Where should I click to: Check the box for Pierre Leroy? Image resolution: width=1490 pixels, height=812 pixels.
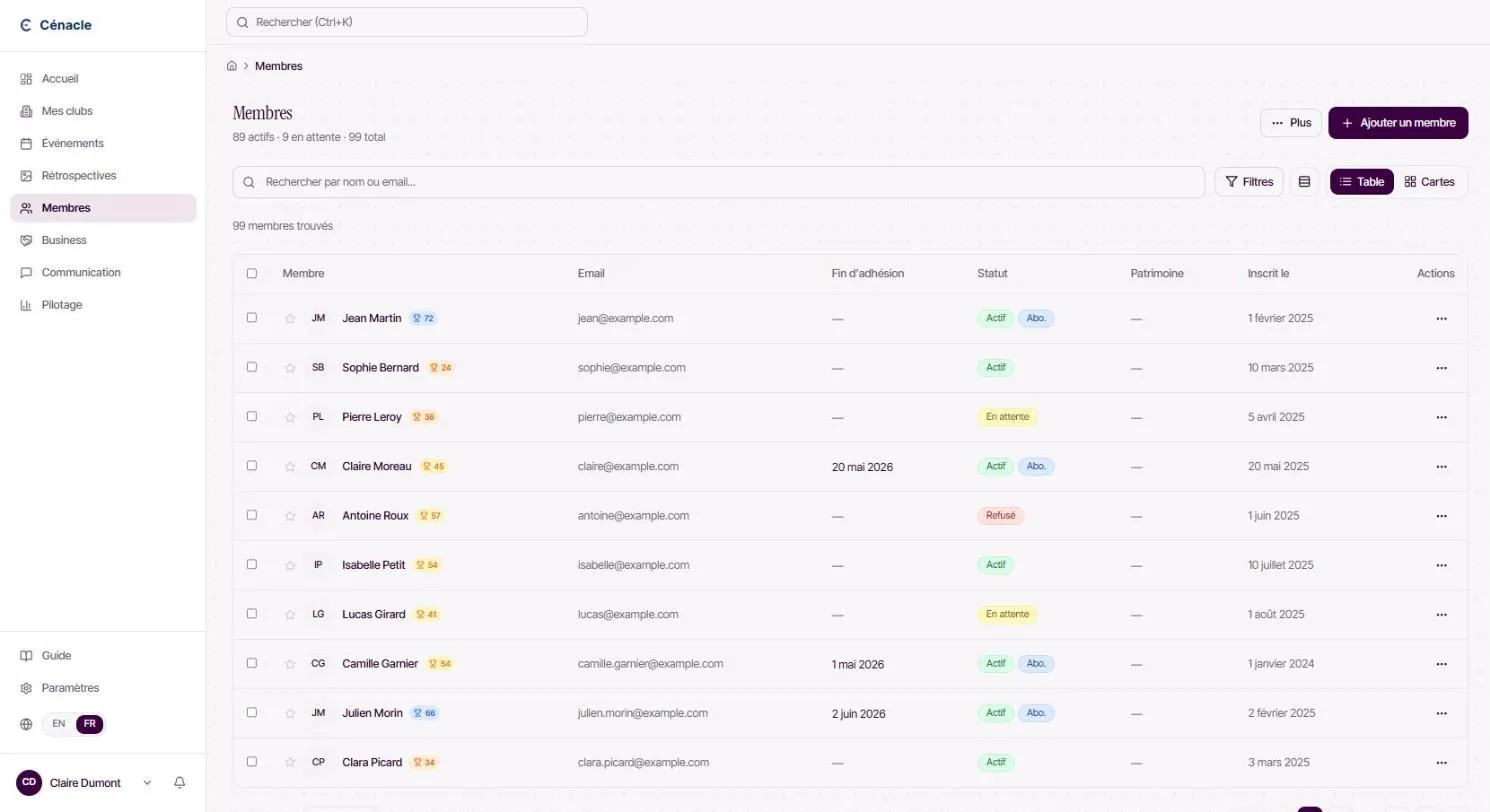(252, 416)
